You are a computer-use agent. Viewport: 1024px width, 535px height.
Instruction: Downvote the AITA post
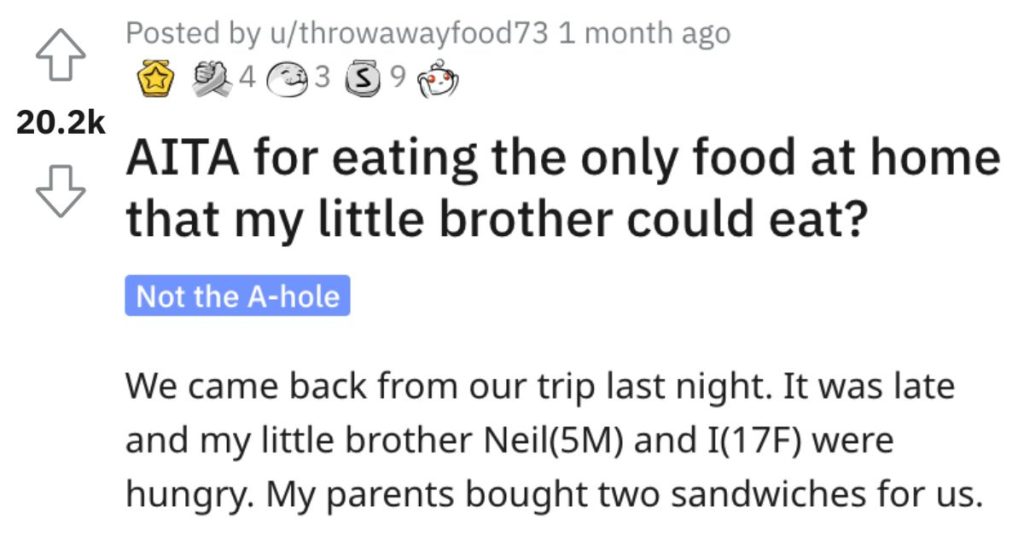pos(60,191)
